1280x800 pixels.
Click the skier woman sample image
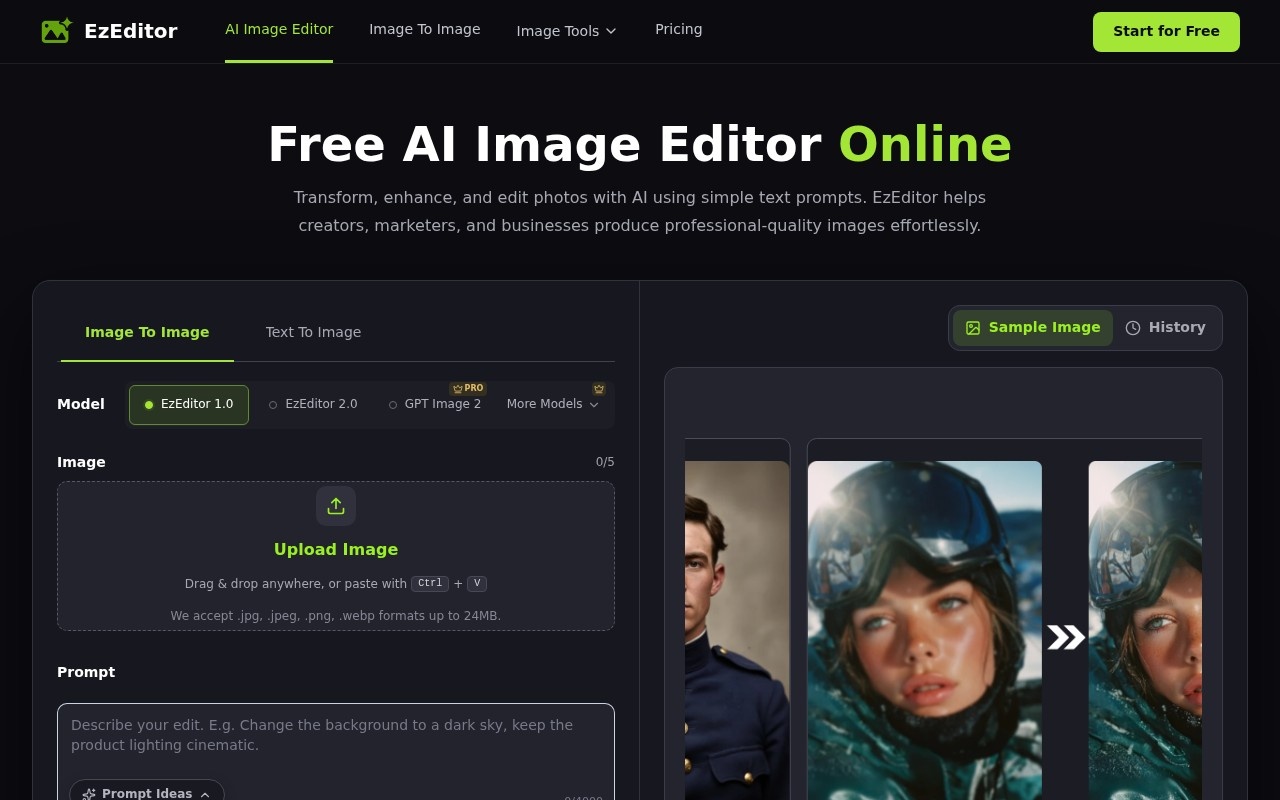coord(925,630)
